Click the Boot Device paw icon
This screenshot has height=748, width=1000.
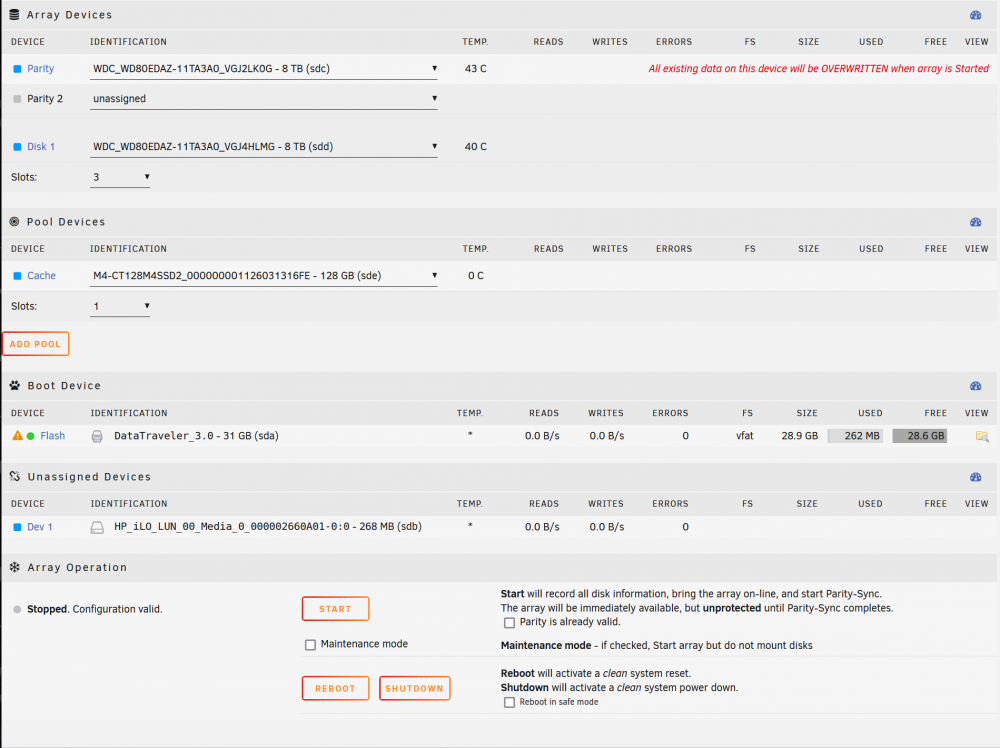coord(15,386)
